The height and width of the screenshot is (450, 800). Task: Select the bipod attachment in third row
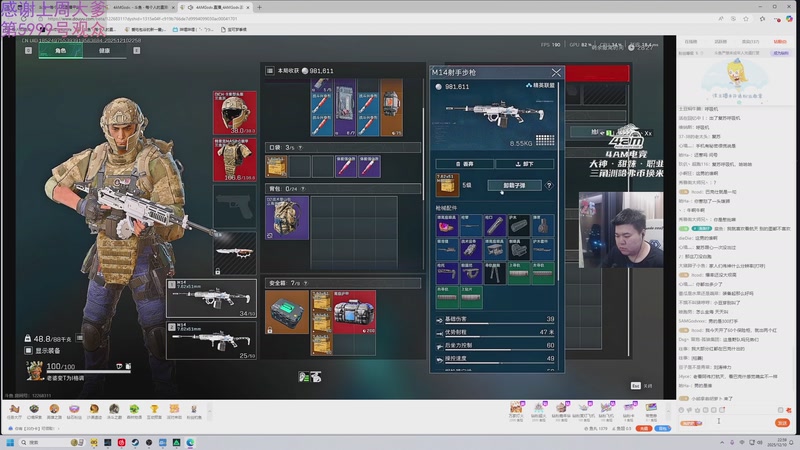pos(494,273)
